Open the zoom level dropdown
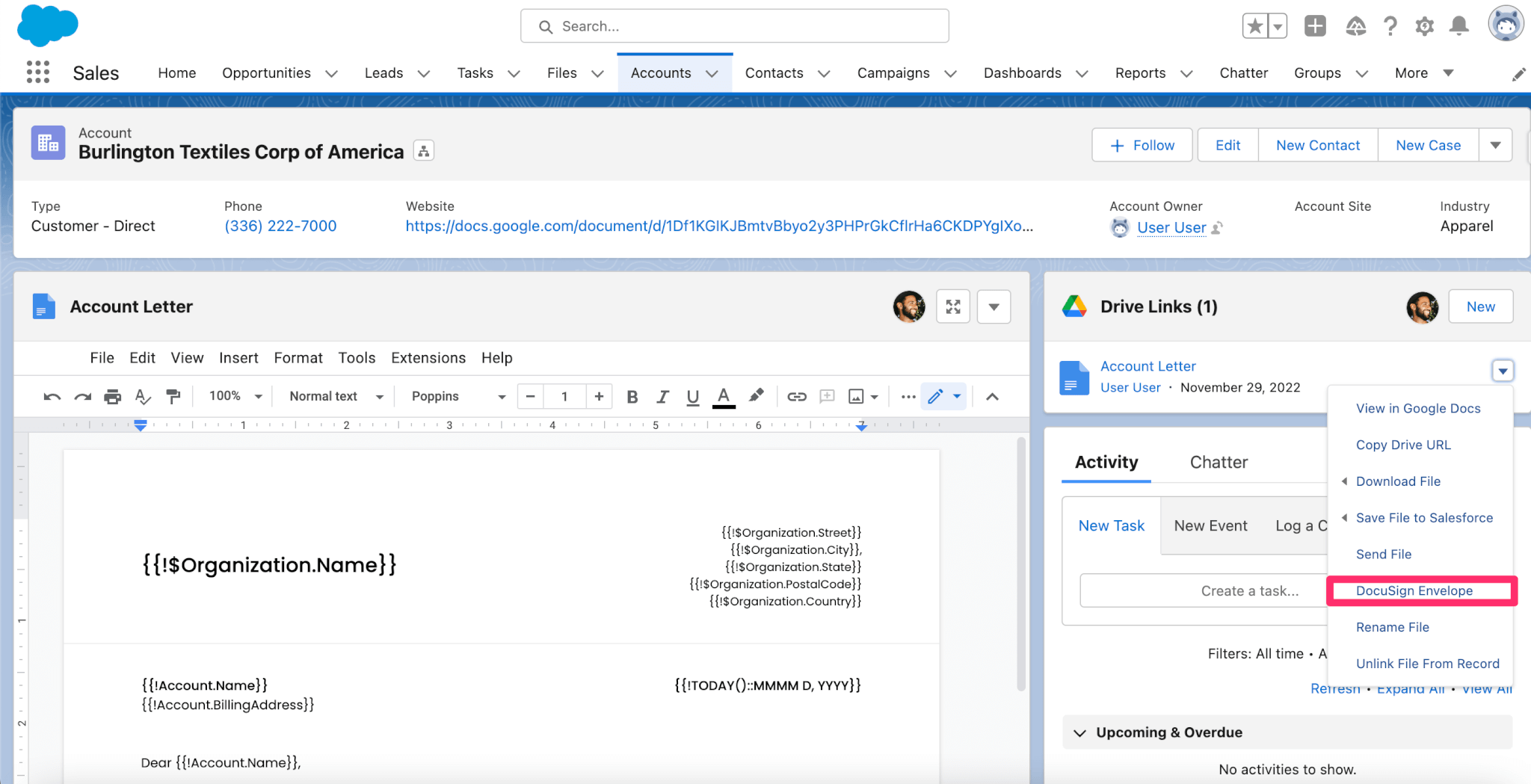1531x784 pixels. tap(235, 396)
